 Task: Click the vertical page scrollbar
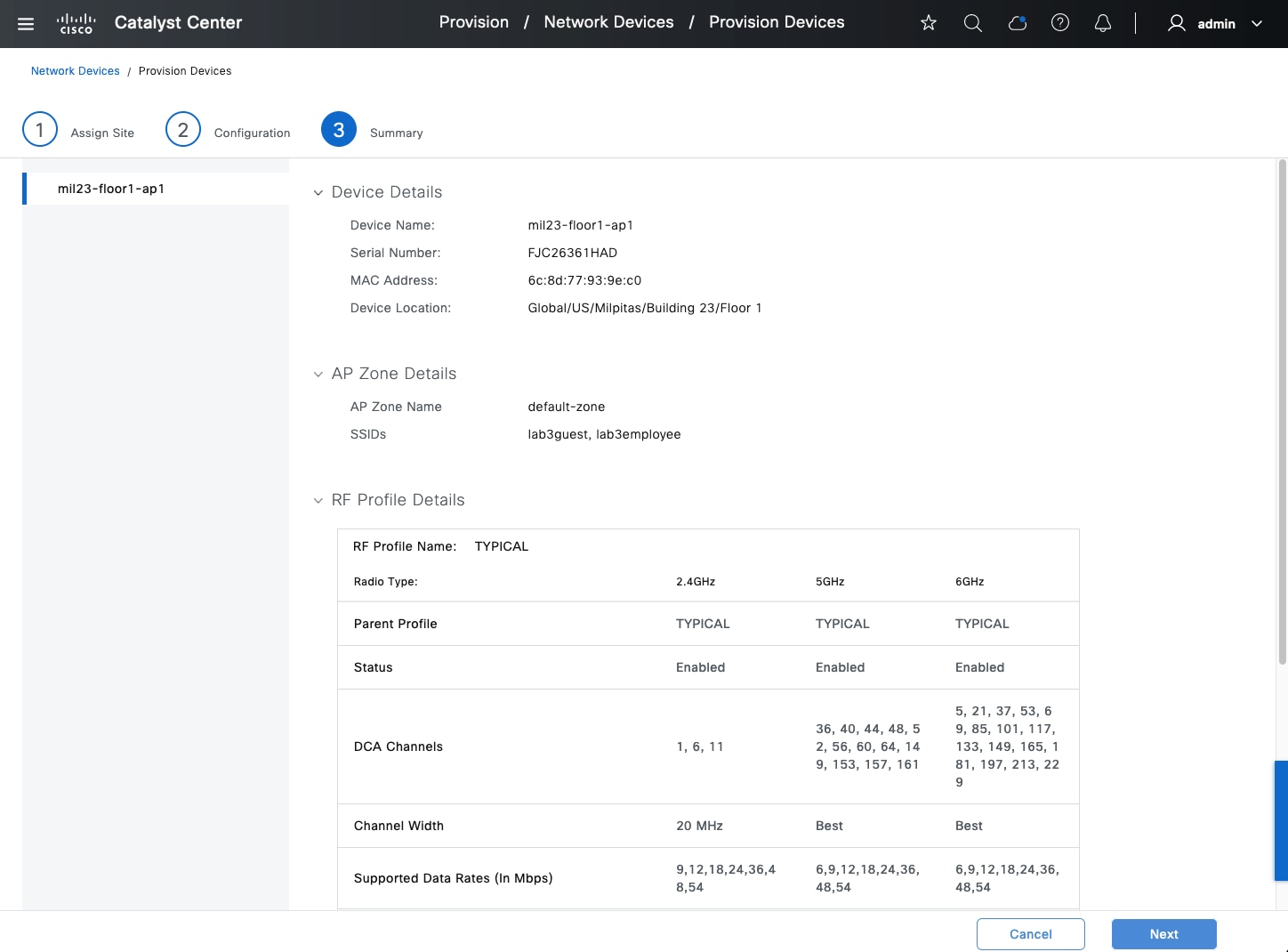point(1282,411)
